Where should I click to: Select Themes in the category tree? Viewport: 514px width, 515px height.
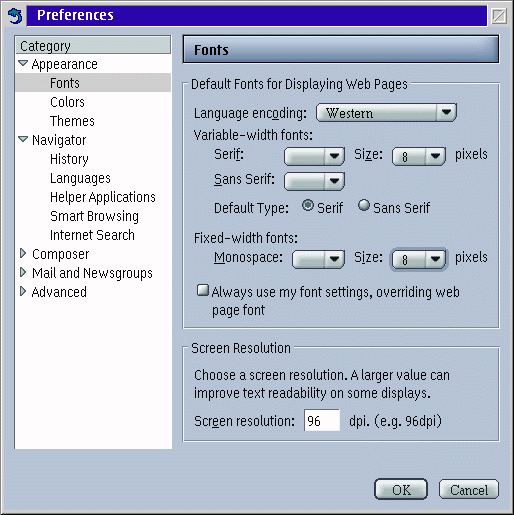[72, 121]
